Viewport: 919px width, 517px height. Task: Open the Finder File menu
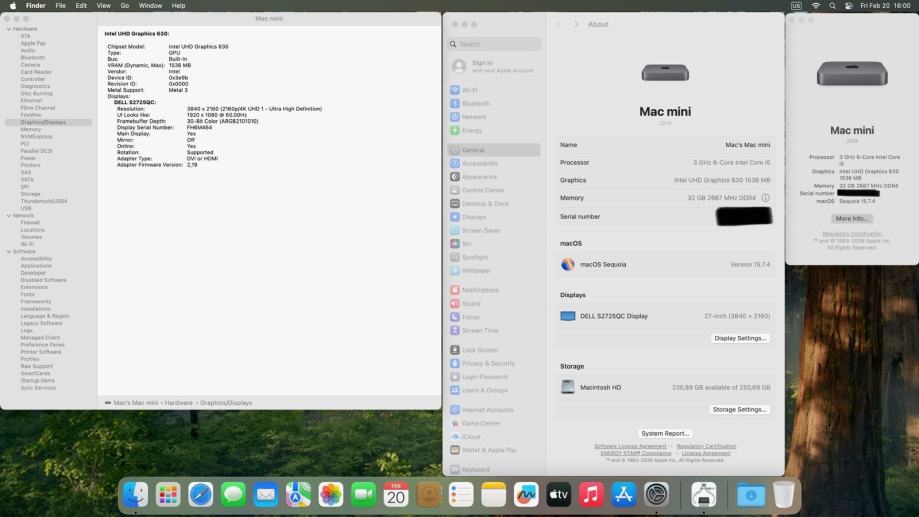pos(60,6)
